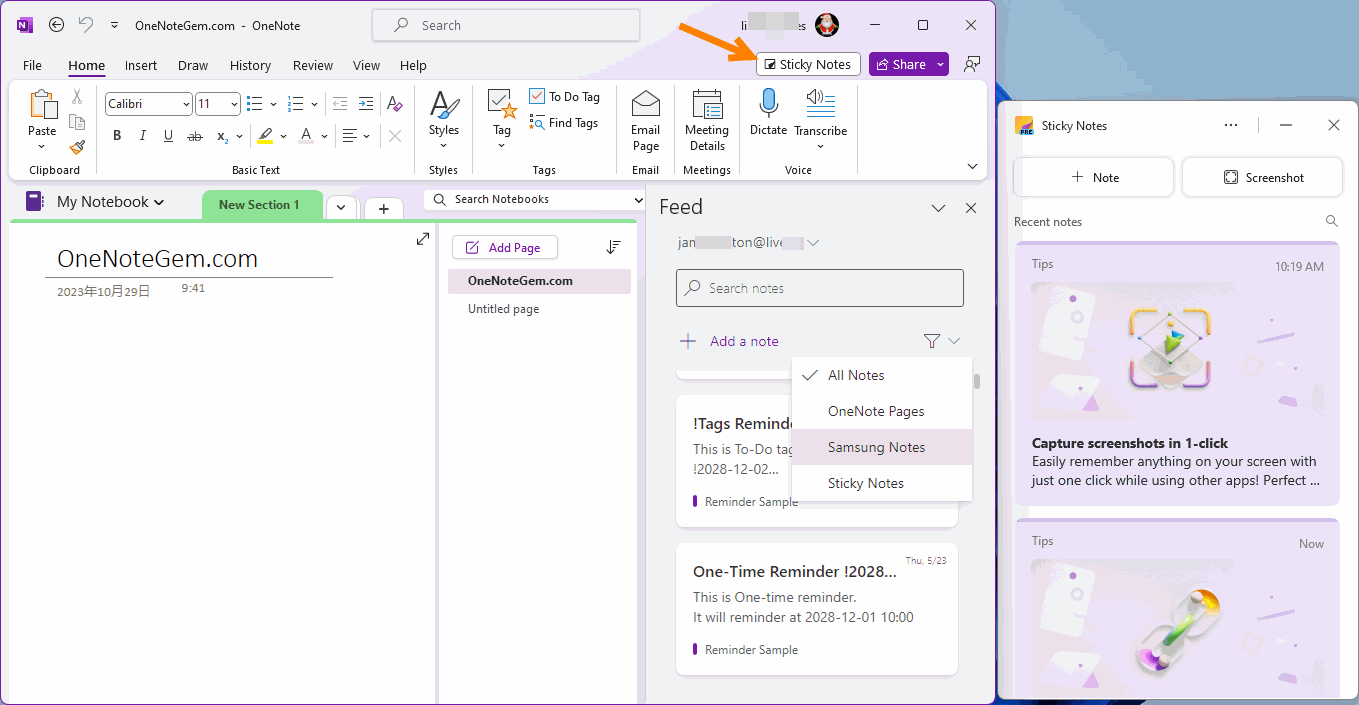Decrease paragraph indent
Image resolution: width=1359 pixels, height=705 pixels.
click(340, 104)
